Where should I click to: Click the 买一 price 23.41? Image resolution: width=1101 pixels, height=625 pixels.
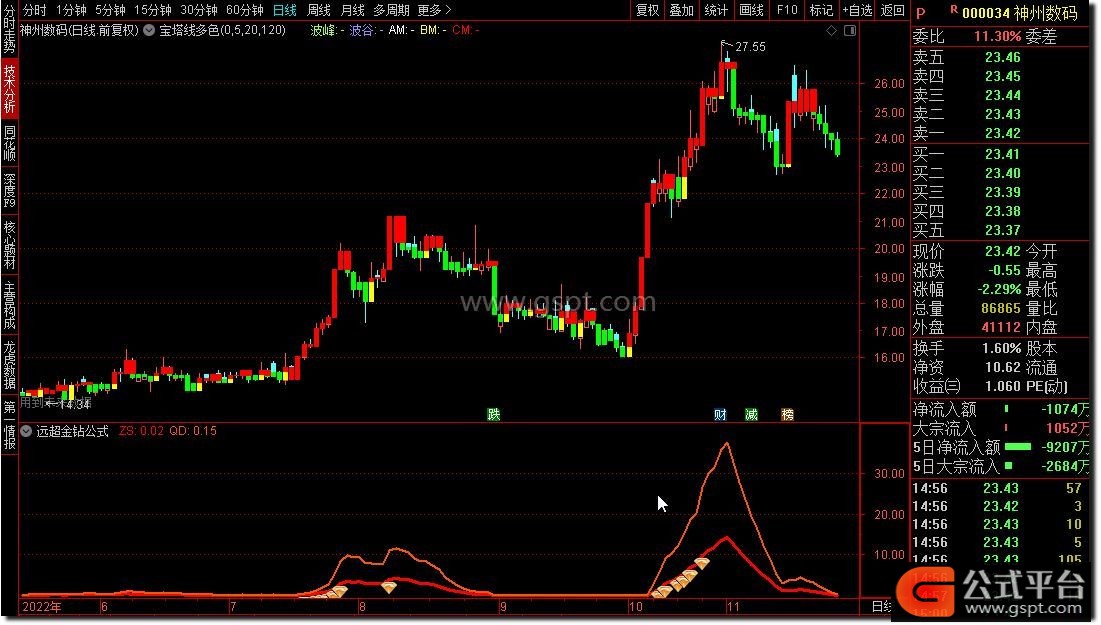click(1003, 154)
